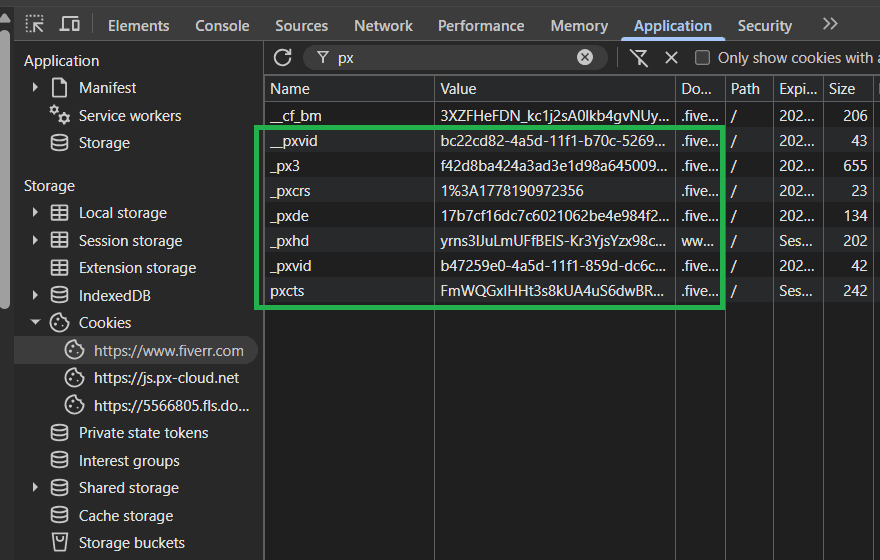
Task: Select Shared storage item
Action: [x=129, y=488]
